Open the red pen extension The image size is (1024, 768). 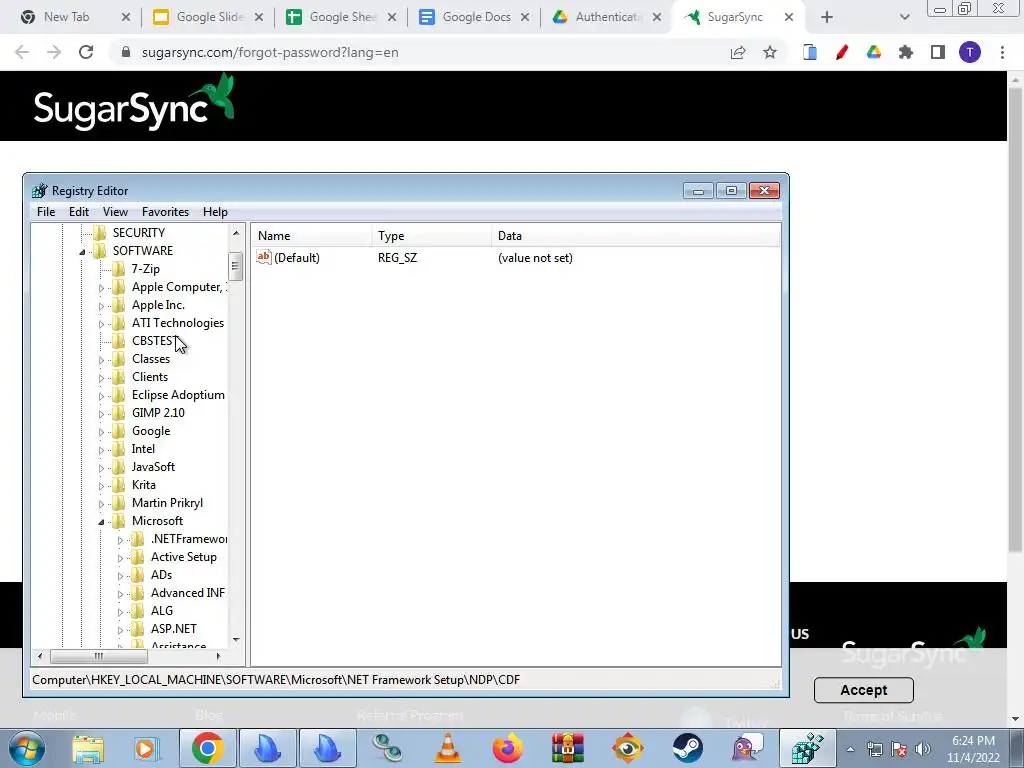842,52
